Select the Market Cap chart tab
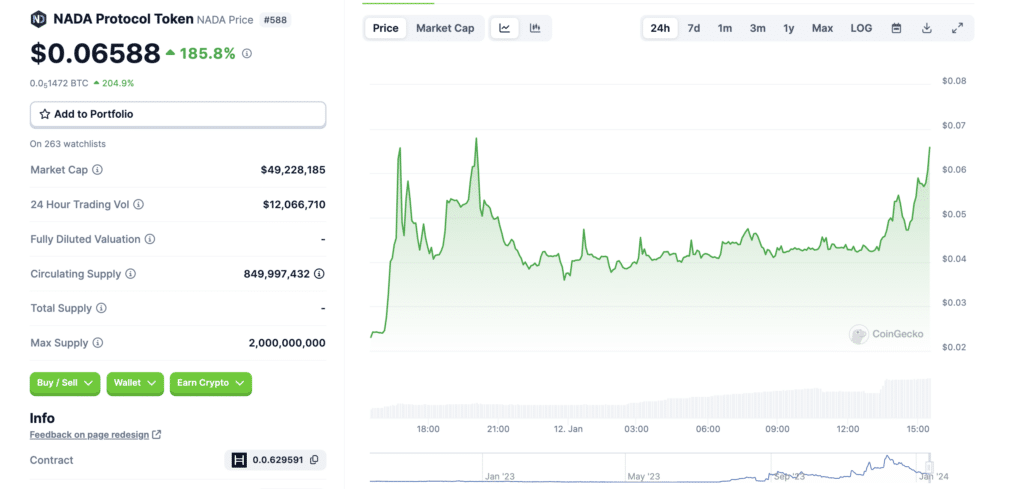The height and width of the screenshot is (489, 1024). [445, 28]
